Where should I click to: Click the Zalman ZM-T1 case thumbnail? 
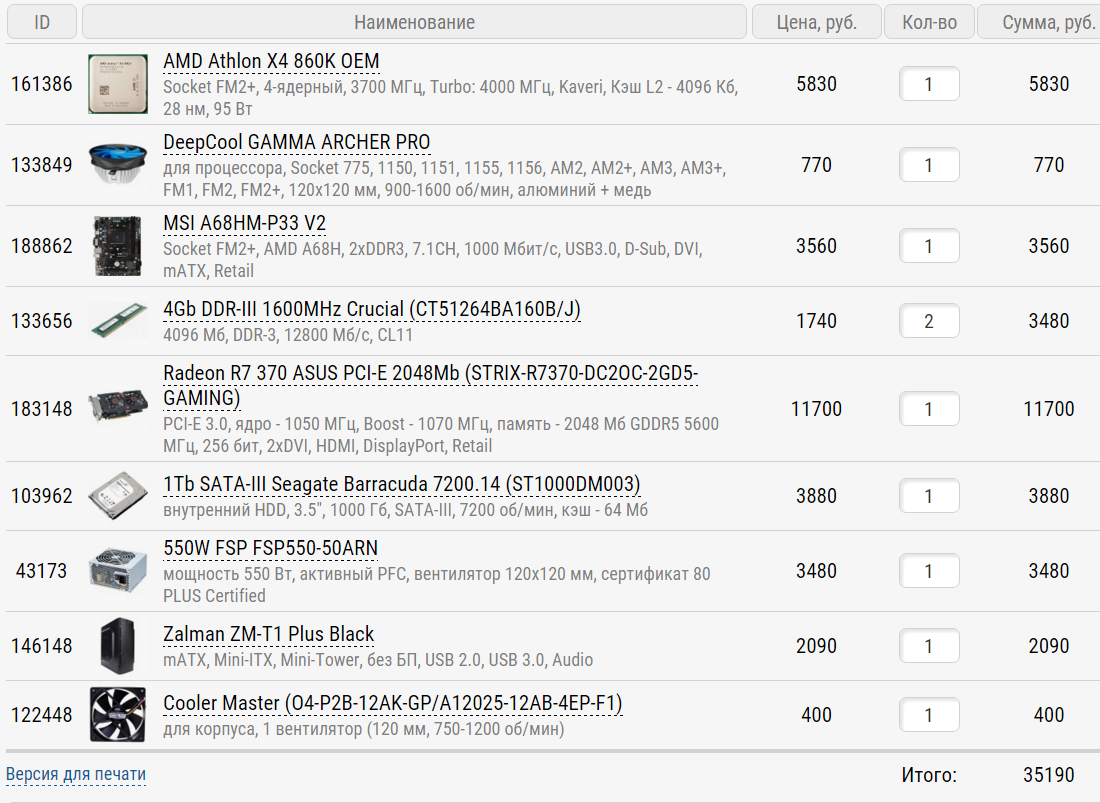[117, 646]
